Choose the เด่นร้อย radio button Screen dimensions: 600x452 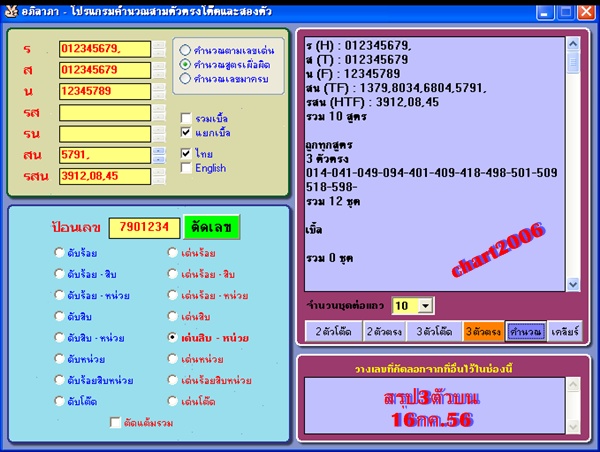pyautogui.click(x=173, y=253)
